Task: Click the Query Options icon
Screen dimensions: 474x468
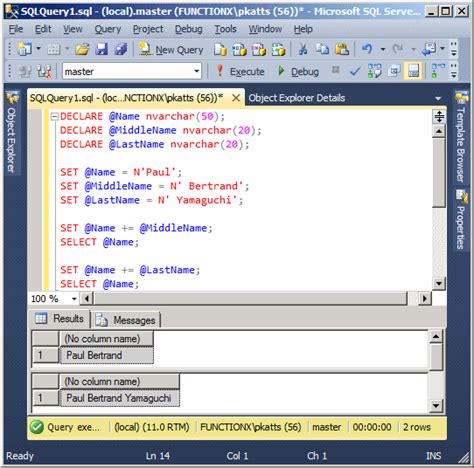Action: point(394,71)
